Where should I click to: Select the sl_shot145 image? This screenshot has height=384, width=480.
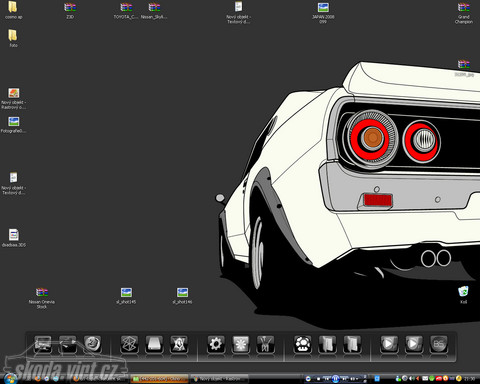pyautogui.click(x=126, y=296)
